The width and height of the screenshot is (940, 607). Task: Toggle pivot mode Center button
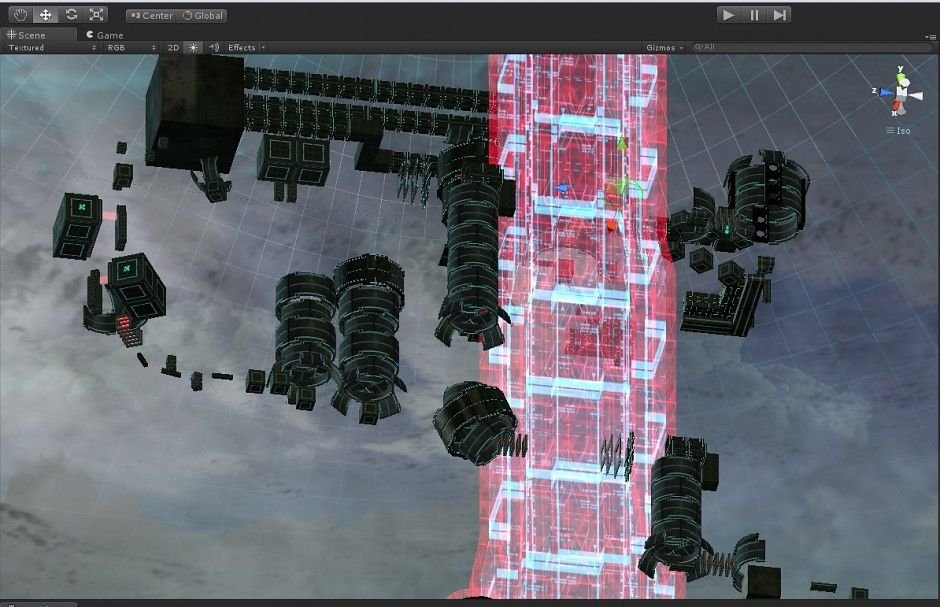152,16
